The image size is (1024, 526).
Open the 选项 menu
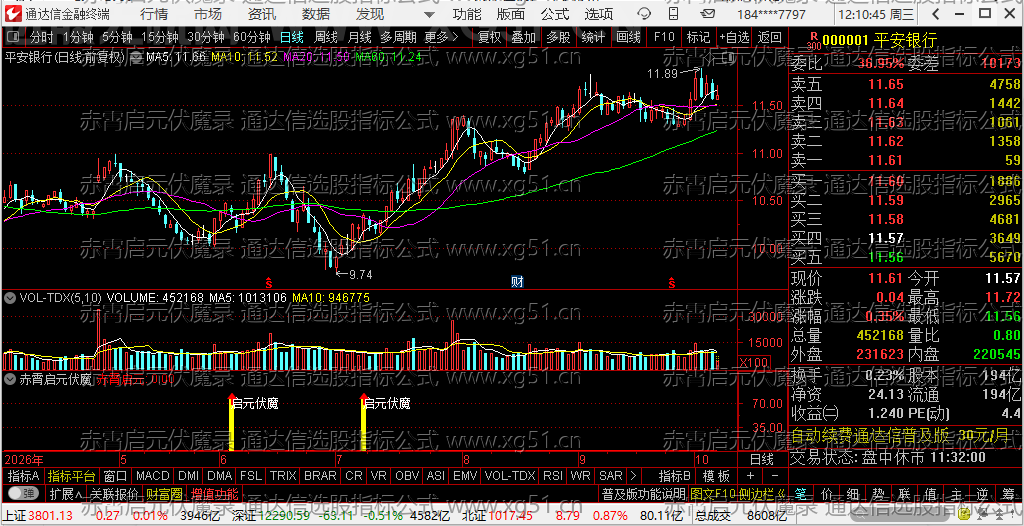click(x=599, y=13)
